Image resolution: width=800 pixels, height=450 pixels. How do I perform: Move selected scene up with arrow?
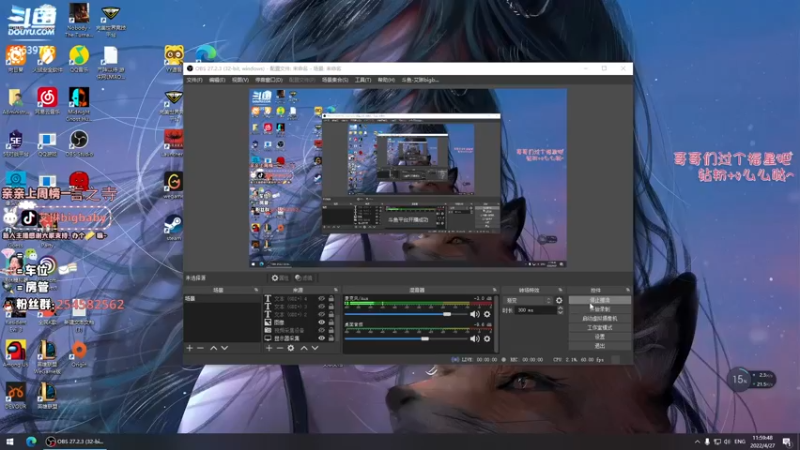pyautogui.click(x=214, y=348)
